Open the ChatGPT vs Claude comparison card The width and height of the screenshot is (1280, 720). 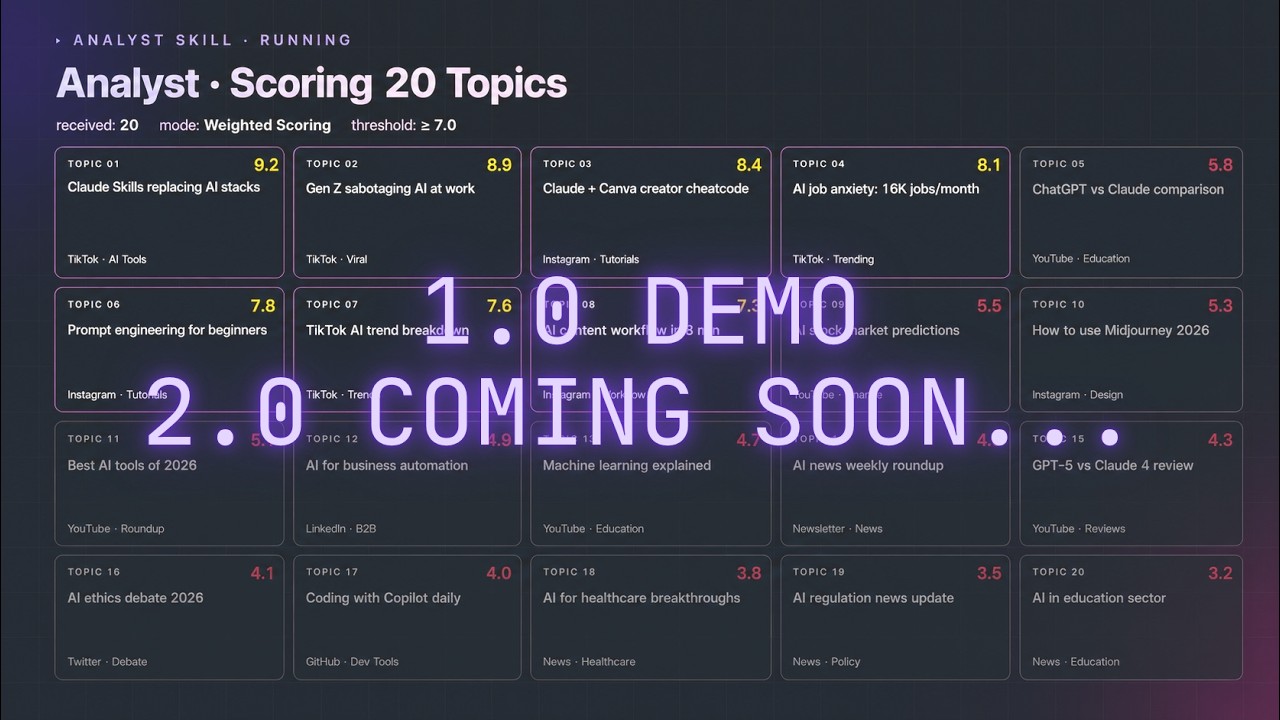pyautogui.click(x=1131, y=213)
